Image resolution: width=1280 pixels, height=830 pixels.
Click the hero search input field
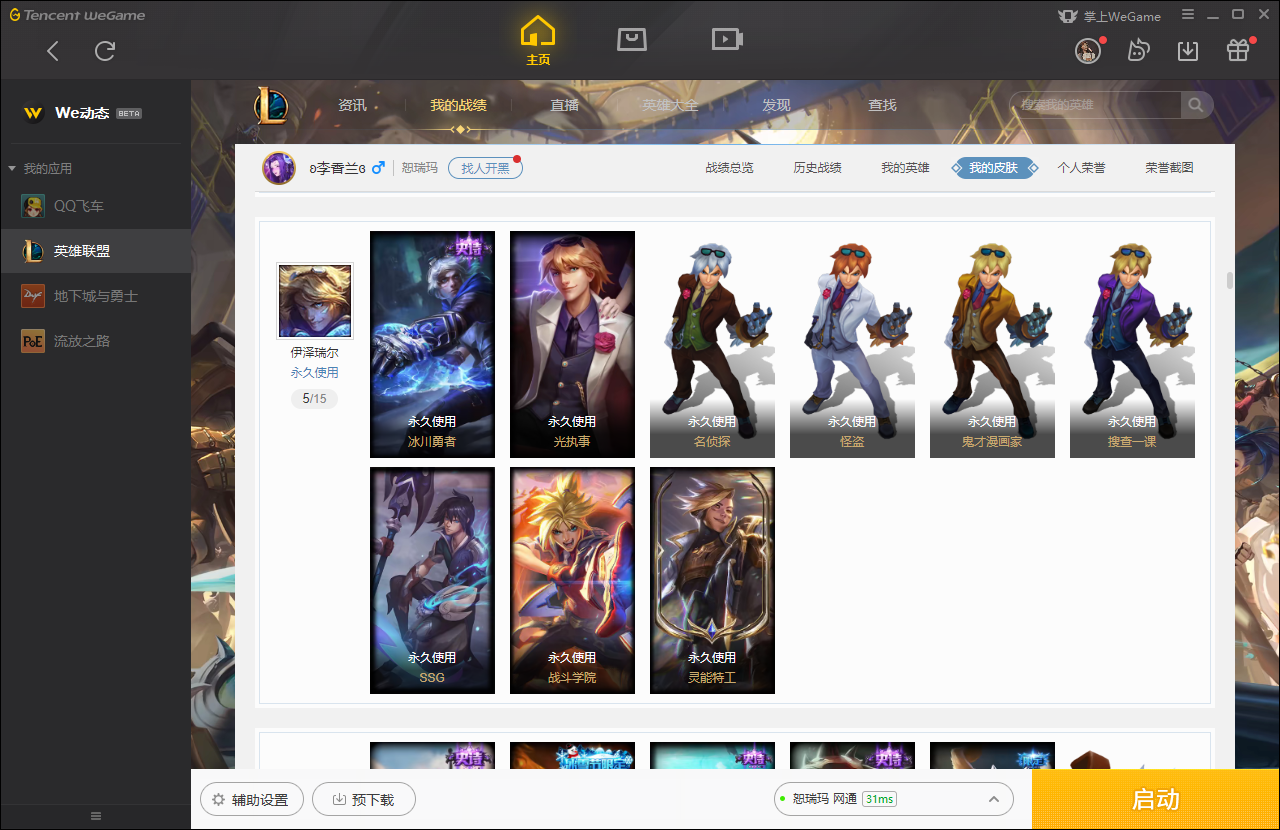tap(1097, 105)
